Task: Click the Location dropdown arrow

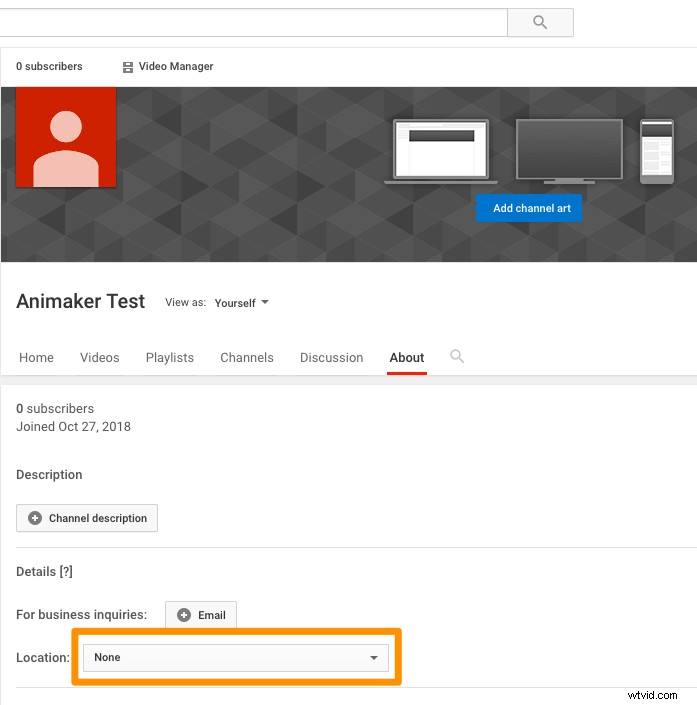Action: (x=374, y=658)
